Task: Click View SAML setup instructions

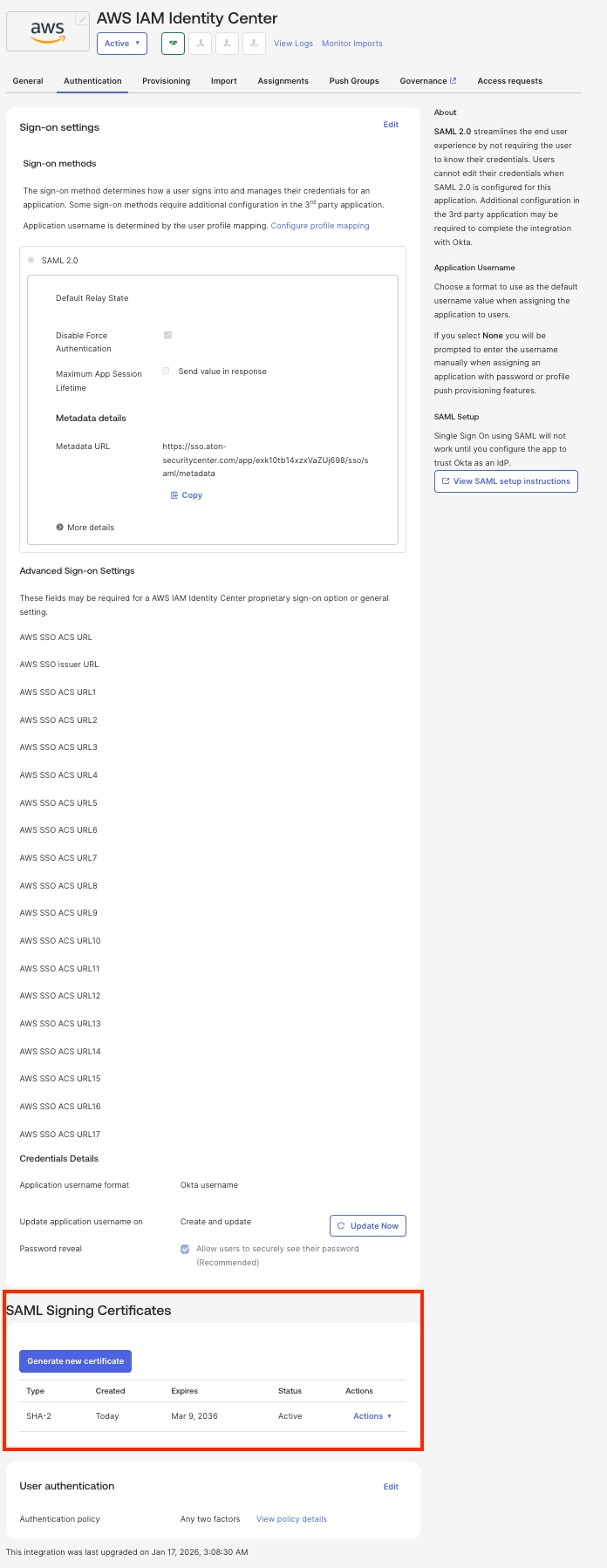Action: (506, 481)
